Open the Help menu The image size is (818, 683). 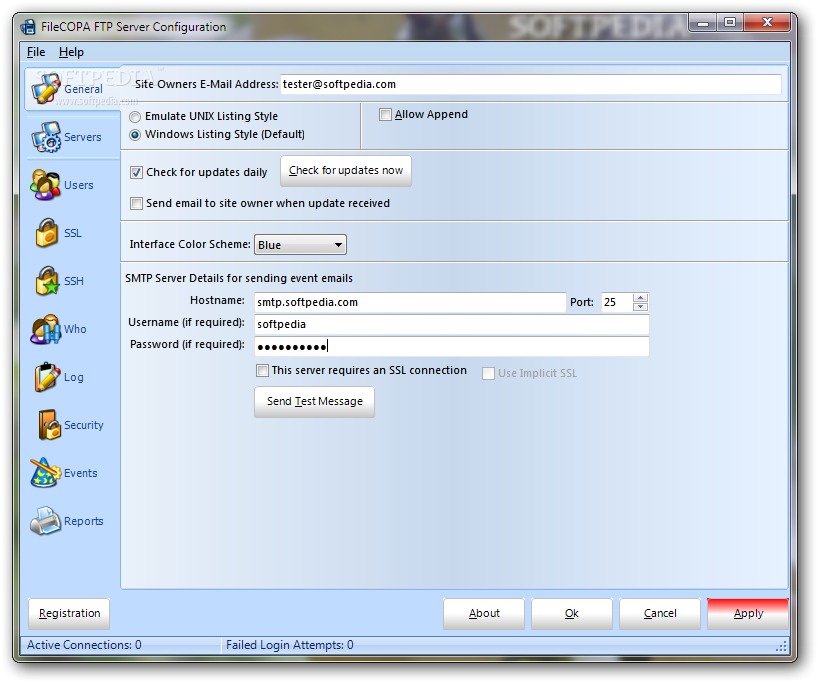click(71, 52)
